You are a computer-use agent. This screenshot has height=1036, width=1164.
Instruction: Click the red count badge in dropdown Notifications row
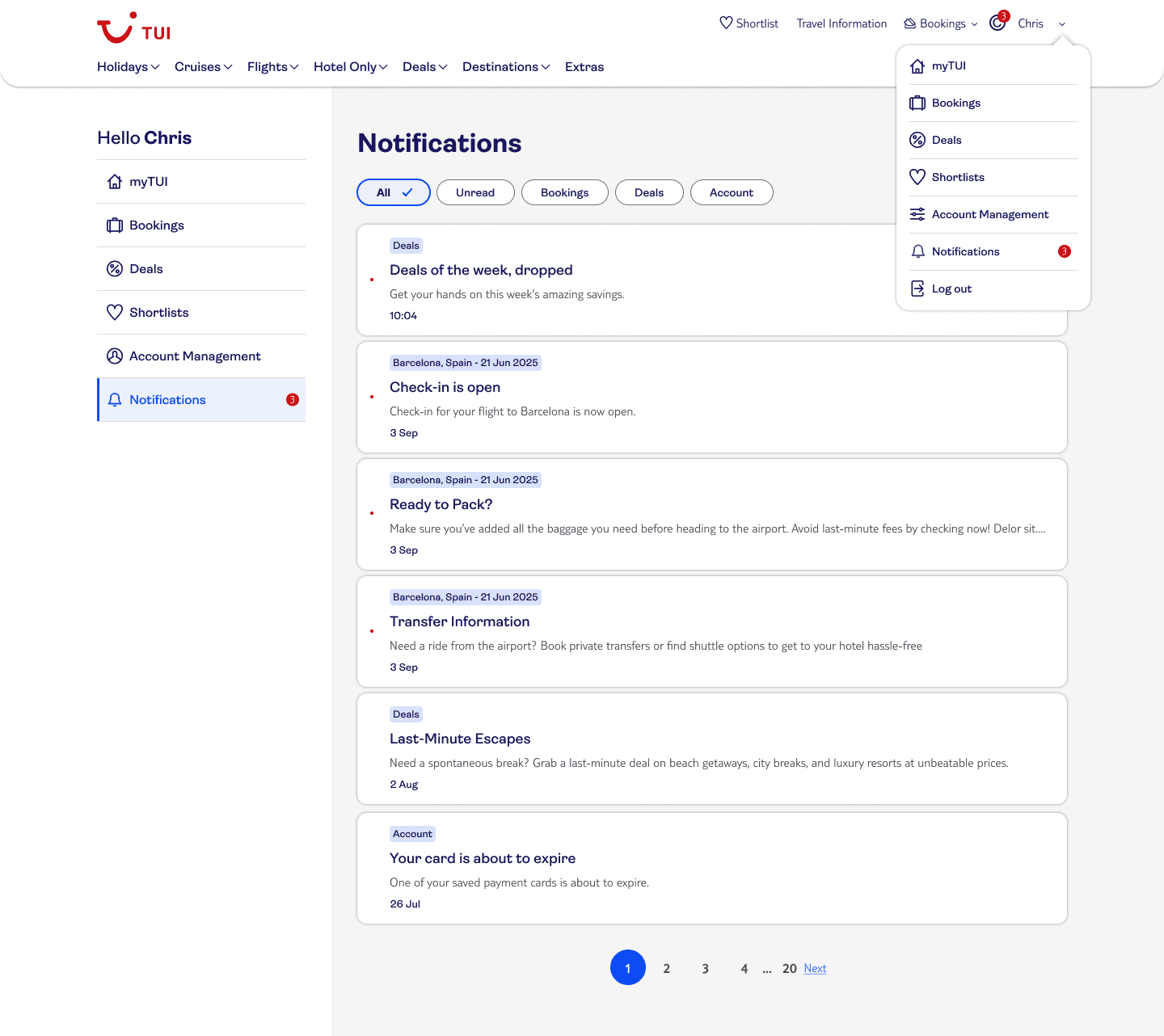coord(1065,252)
